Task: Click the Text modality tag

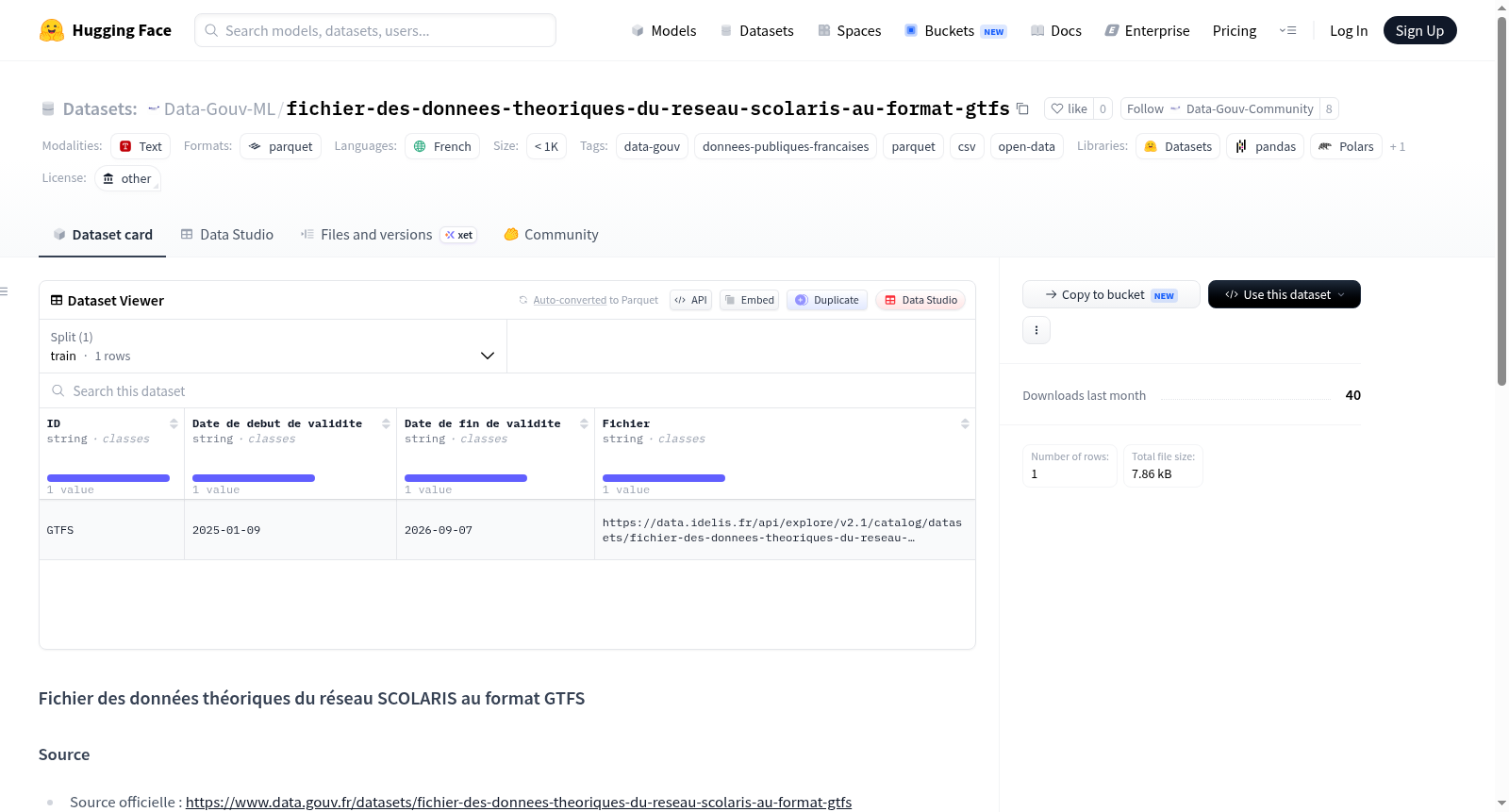Action: point(141,146)
